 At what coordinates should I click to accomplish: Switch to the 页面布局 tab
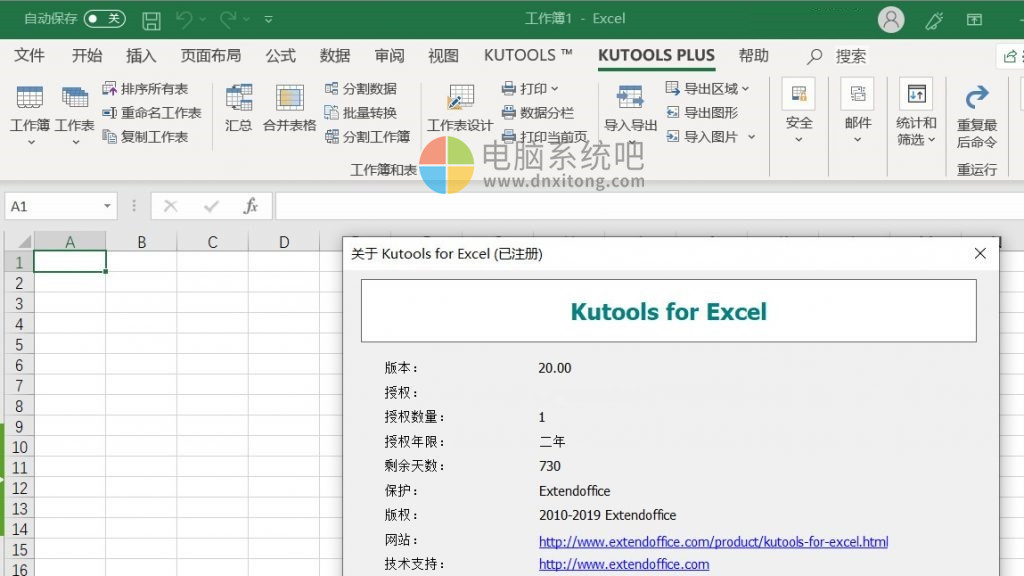(x=211, y=56)
